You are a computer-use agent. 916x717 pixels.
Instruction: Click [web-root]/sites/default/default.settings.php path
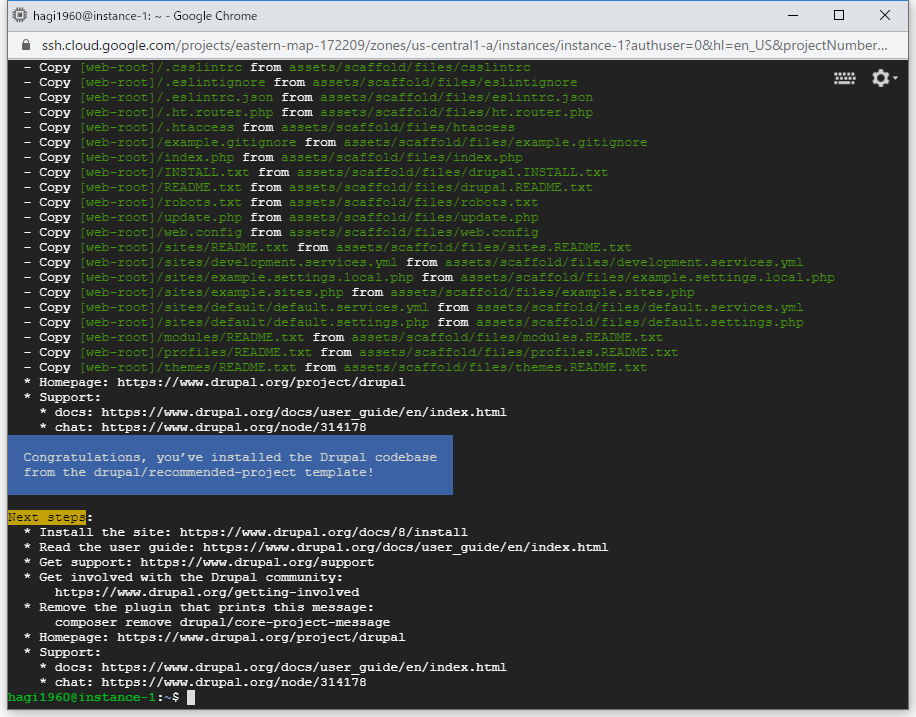pos(254,322)
